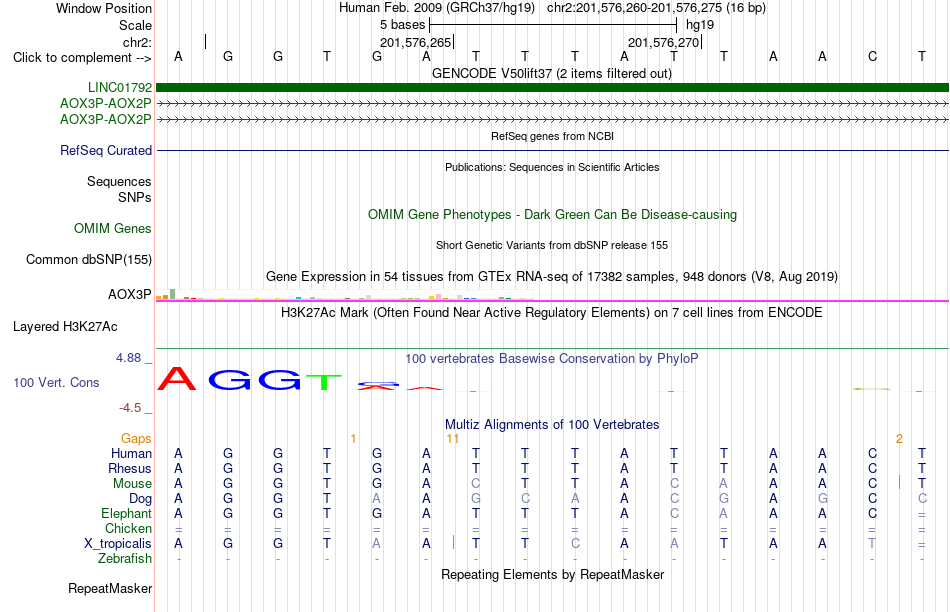This screenshot has width=950, height=612.
Task: Click the Scale label
Action: [x=135, y=25]
